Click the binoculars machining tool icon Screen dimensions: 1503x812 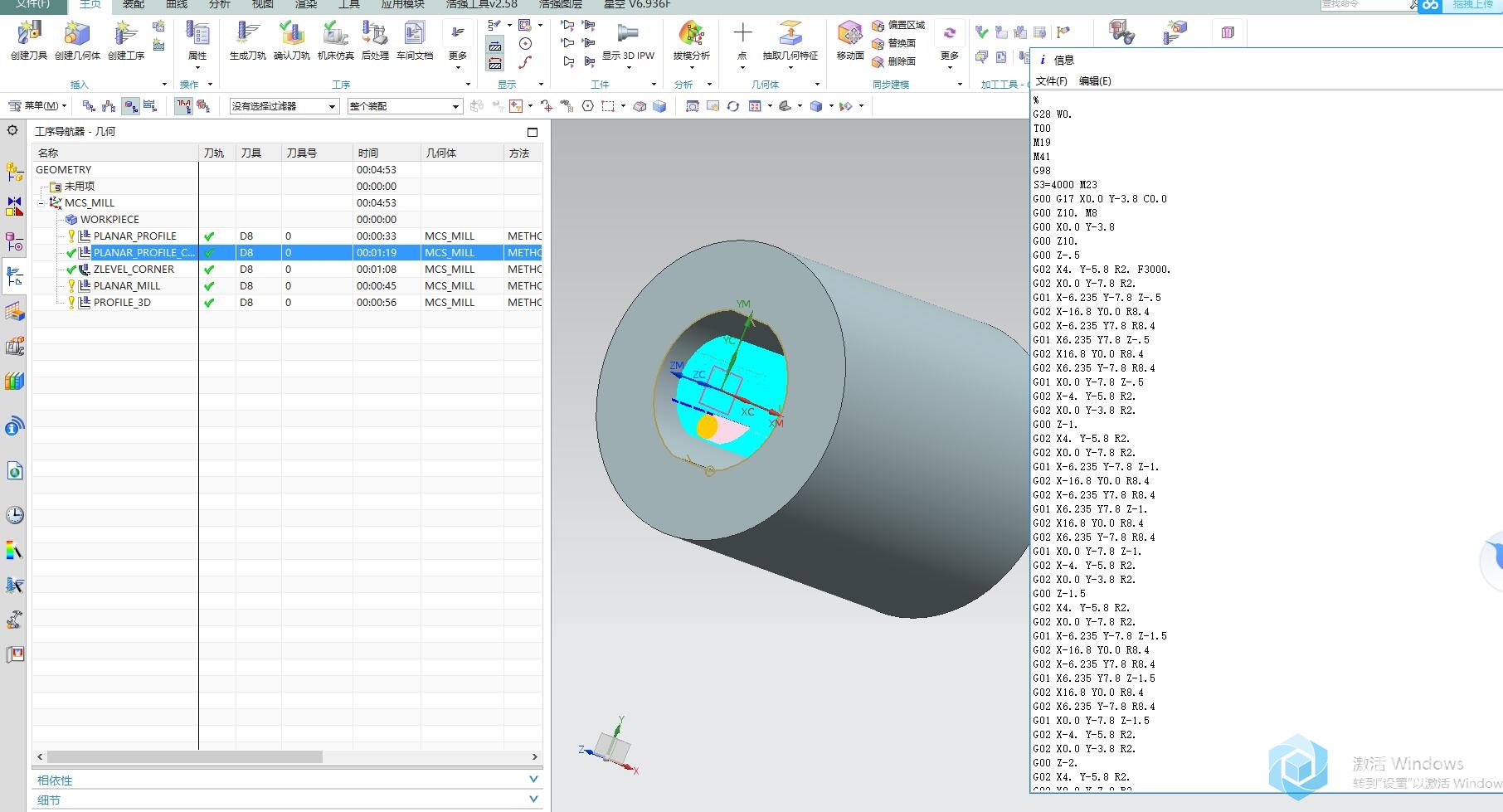1121,32
